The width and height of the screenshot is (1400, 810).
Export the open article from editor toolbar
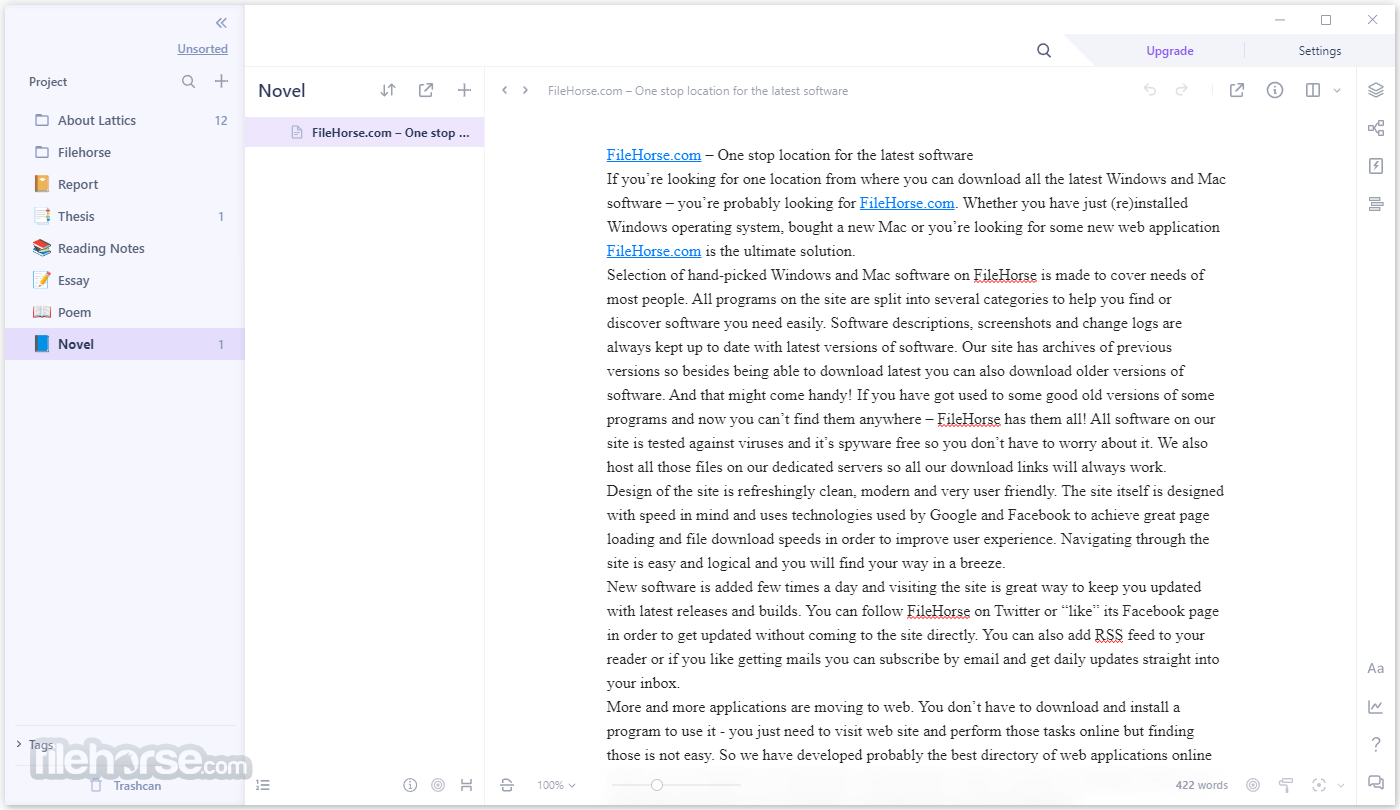pyautogui.click(x=1237, y=90)
